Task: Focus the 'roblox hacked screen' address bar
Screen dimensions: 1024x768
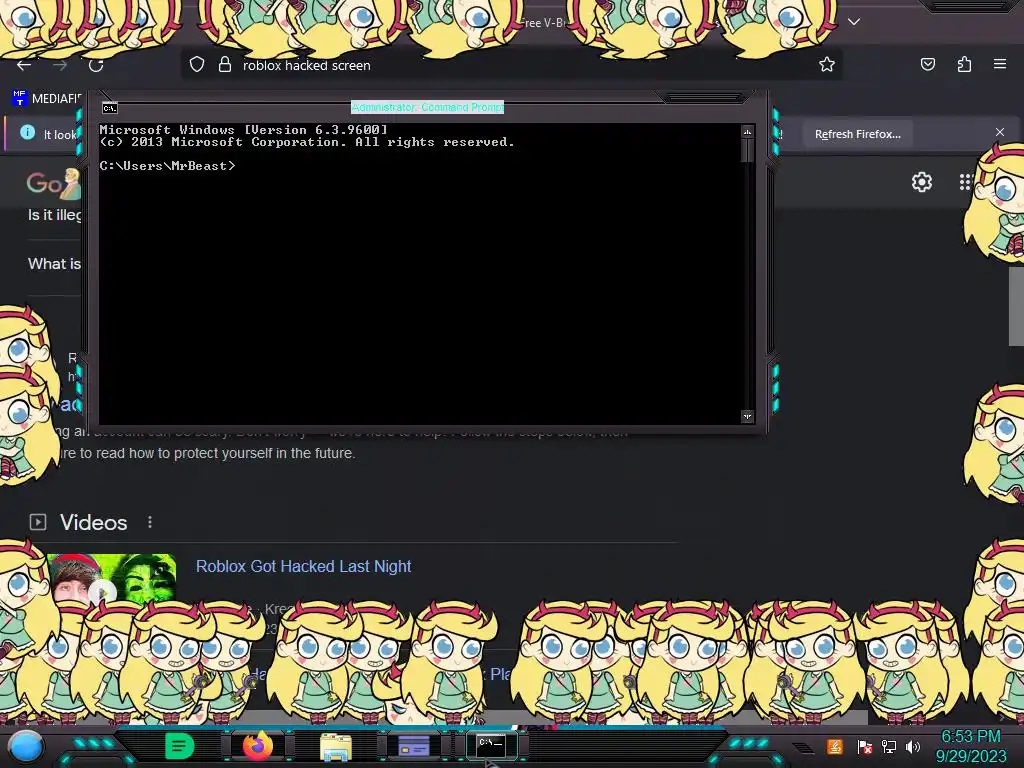Action: (x=511, y=65)
